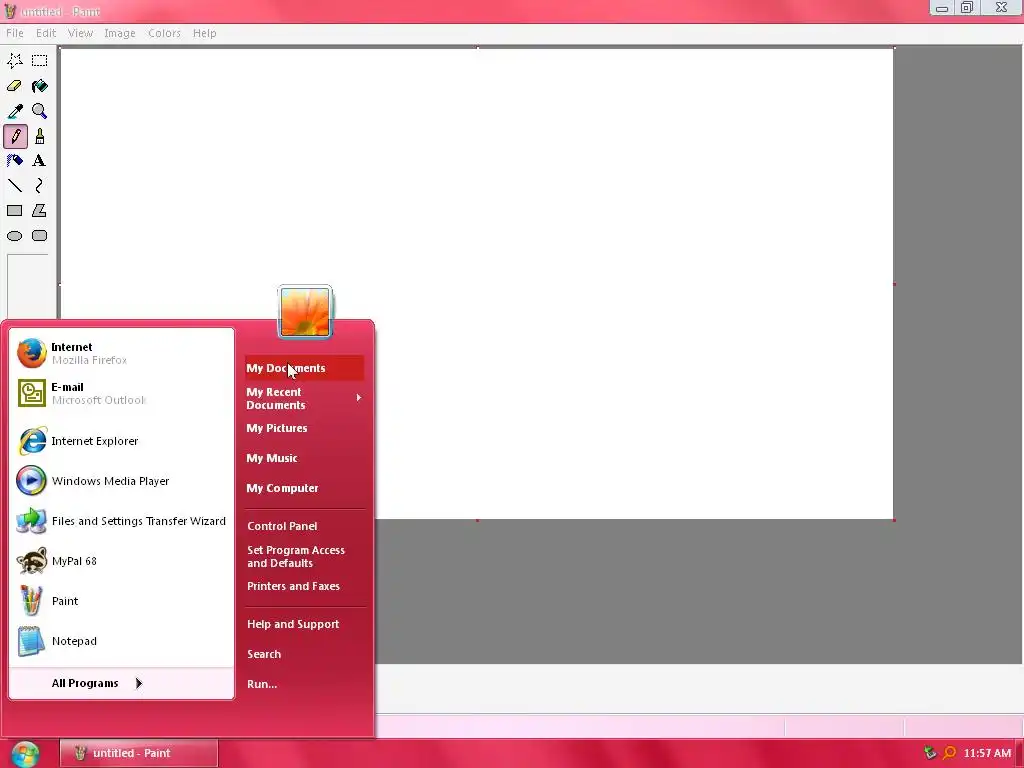Viewport: 1024px width, 768px height.
Task: Select the Free-Form Select tool
Action: pyautogui.click(x=14, y=61)
